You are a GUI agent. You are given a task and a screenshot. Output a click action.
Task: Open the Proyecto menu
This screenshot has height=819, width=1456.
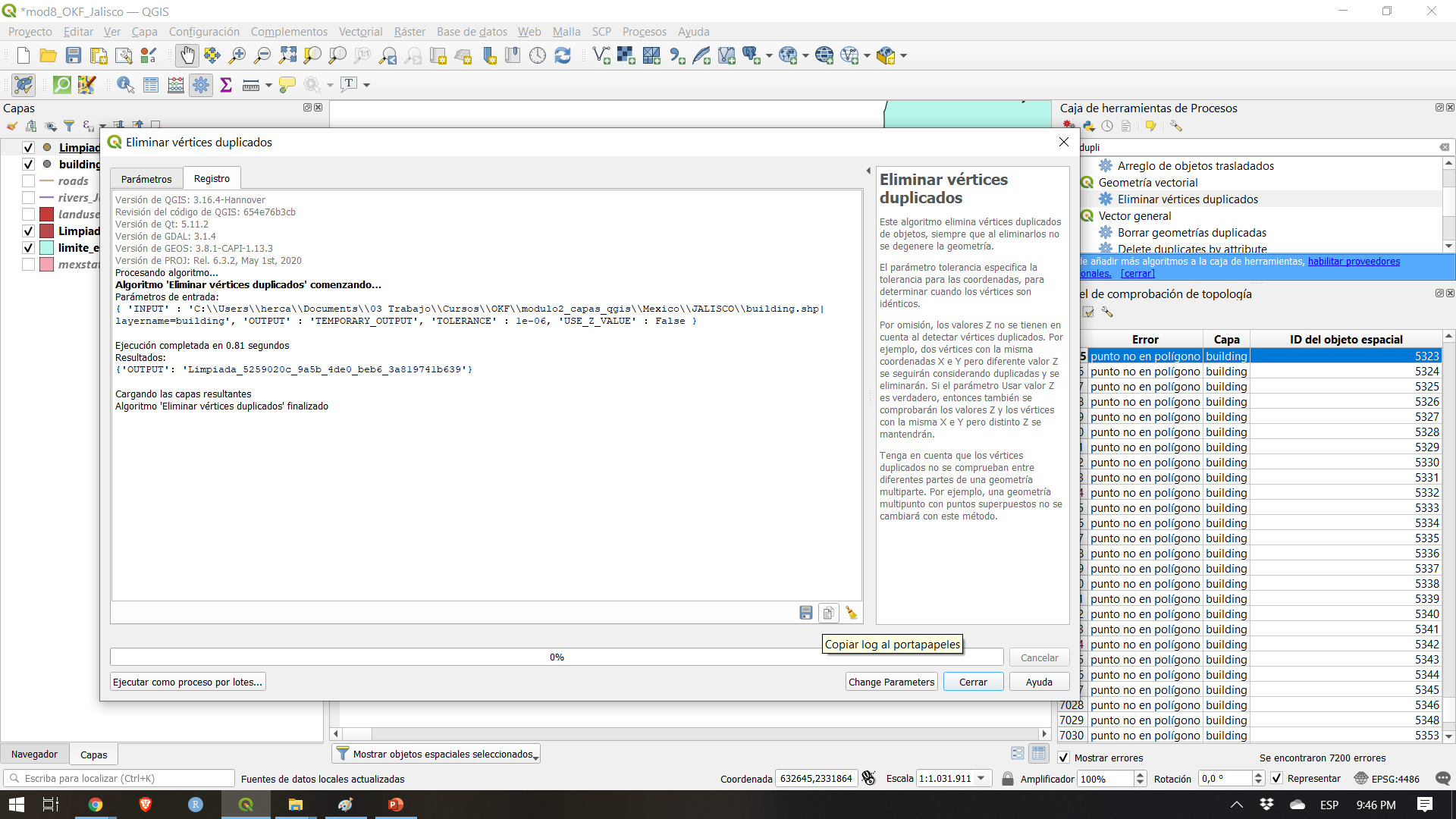point(30,32)
